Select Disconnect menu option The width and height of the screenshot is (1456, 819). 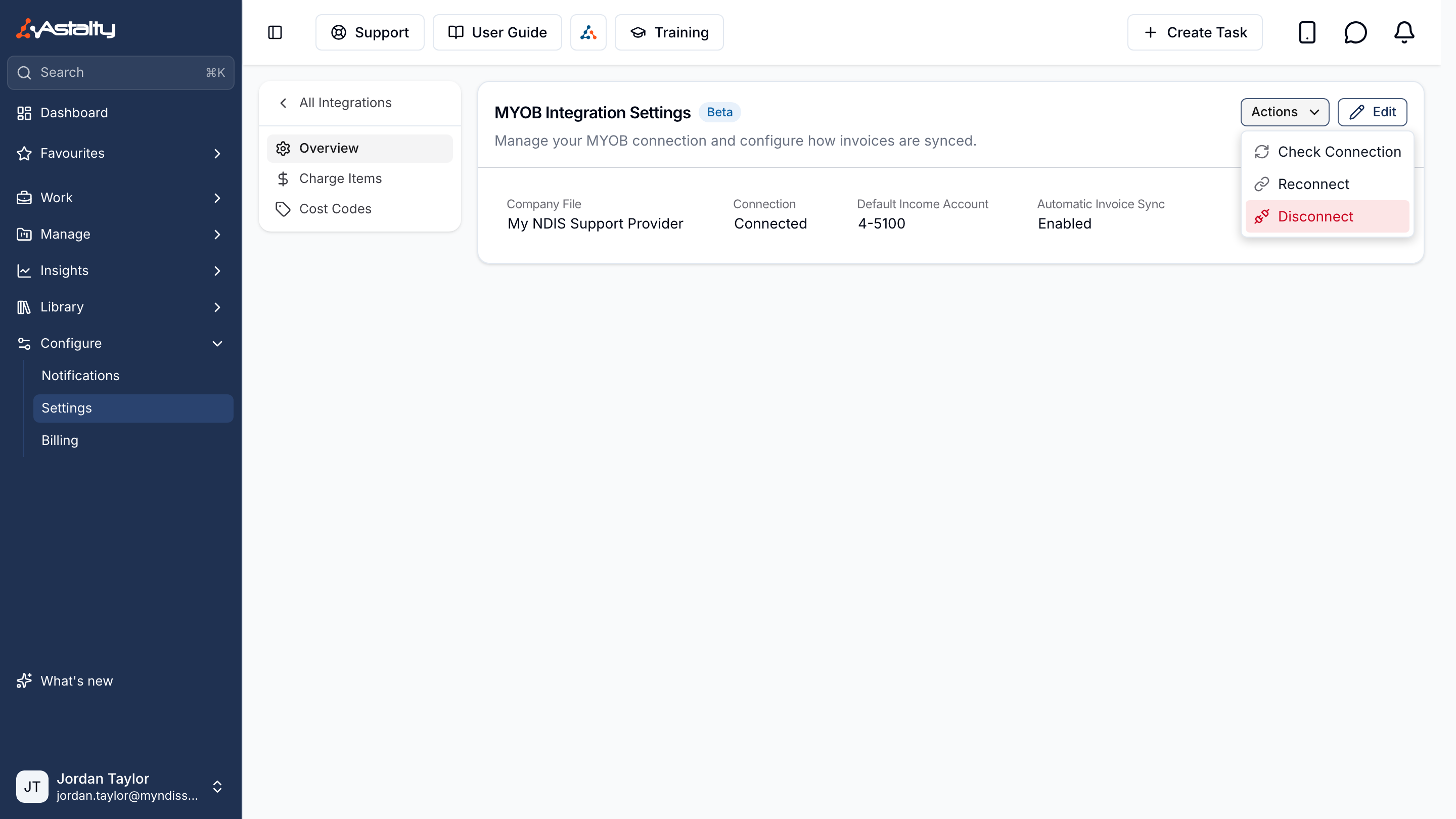click(x=1327, y=216)
